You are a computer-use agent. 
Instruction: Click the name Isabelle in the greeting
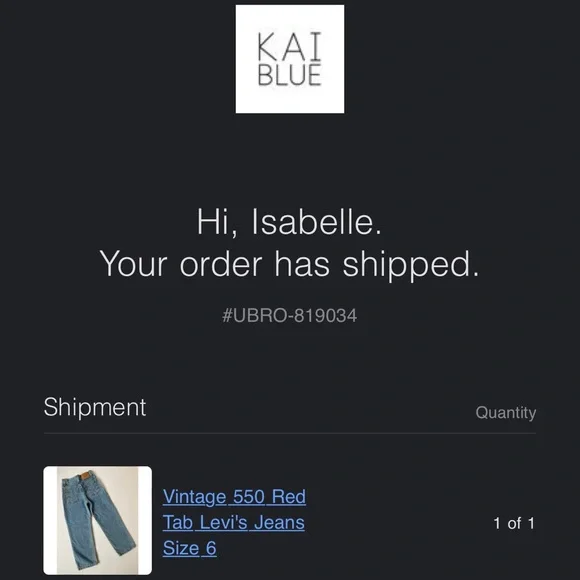tap(317, 222)
